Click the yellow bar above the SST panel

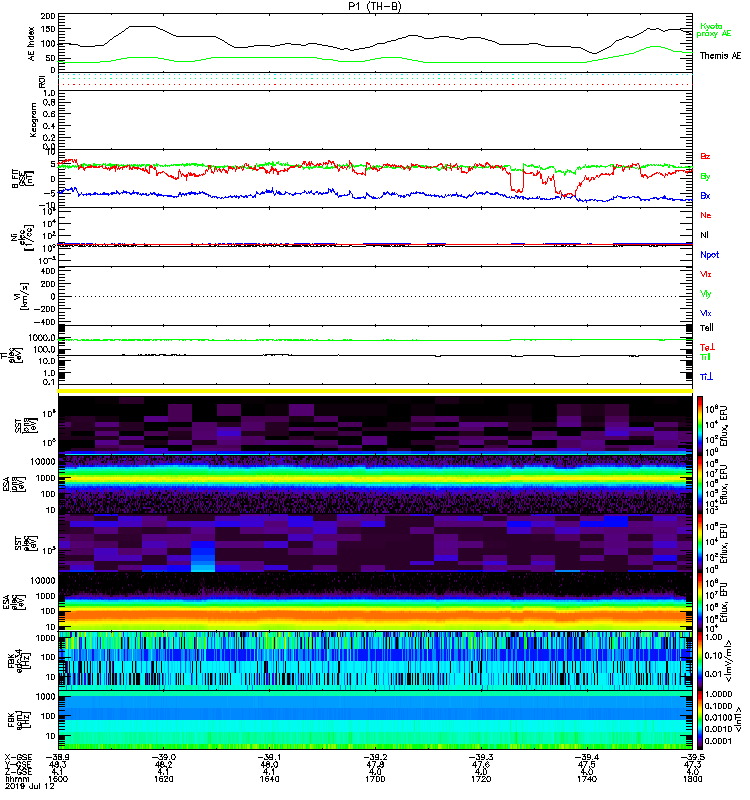375,391
